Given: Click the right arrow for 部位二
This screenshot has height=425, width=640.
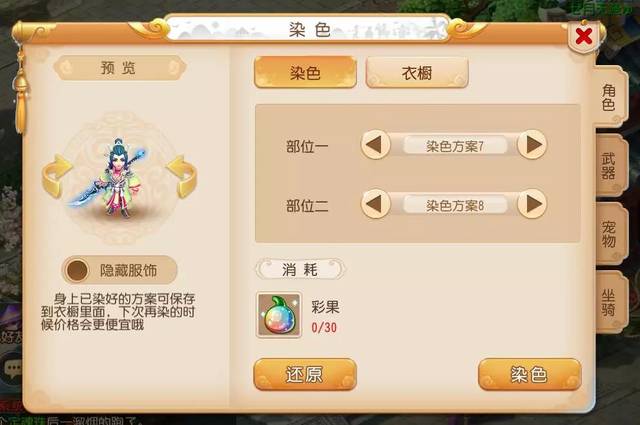Looking at the screenshot, I should point(532,204).
